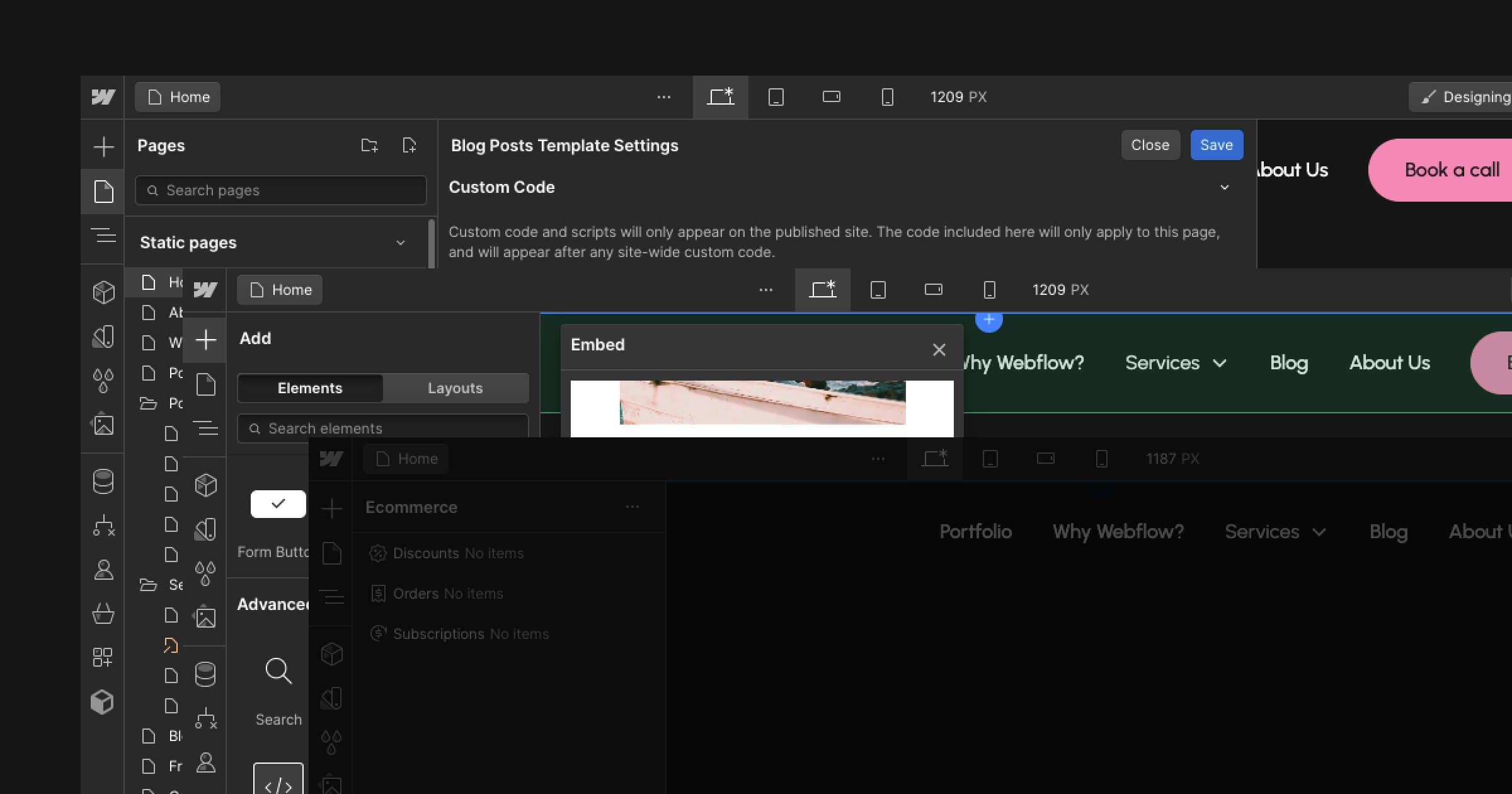
Task: Collapse the Static pages section
Action: point(400,243)
